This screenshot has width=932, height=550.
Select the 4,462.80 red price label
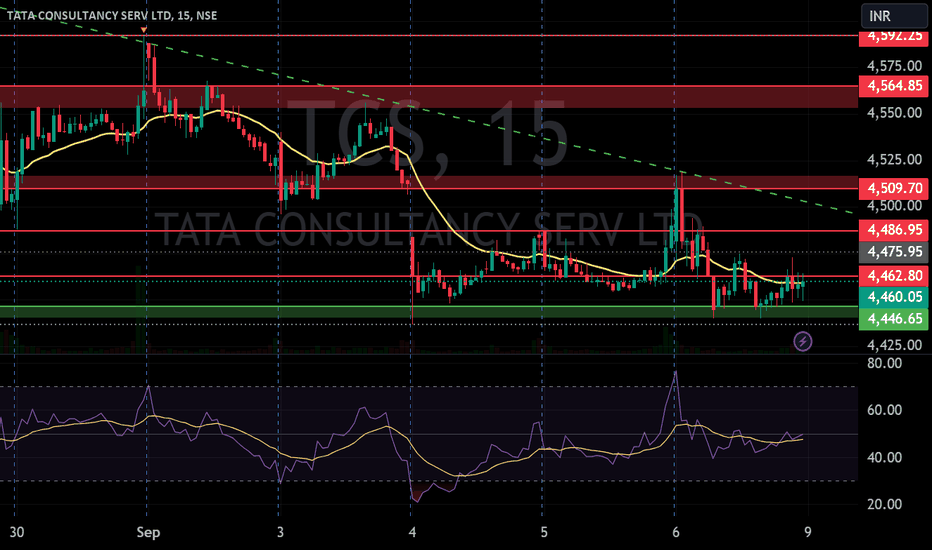coord(893,276)
